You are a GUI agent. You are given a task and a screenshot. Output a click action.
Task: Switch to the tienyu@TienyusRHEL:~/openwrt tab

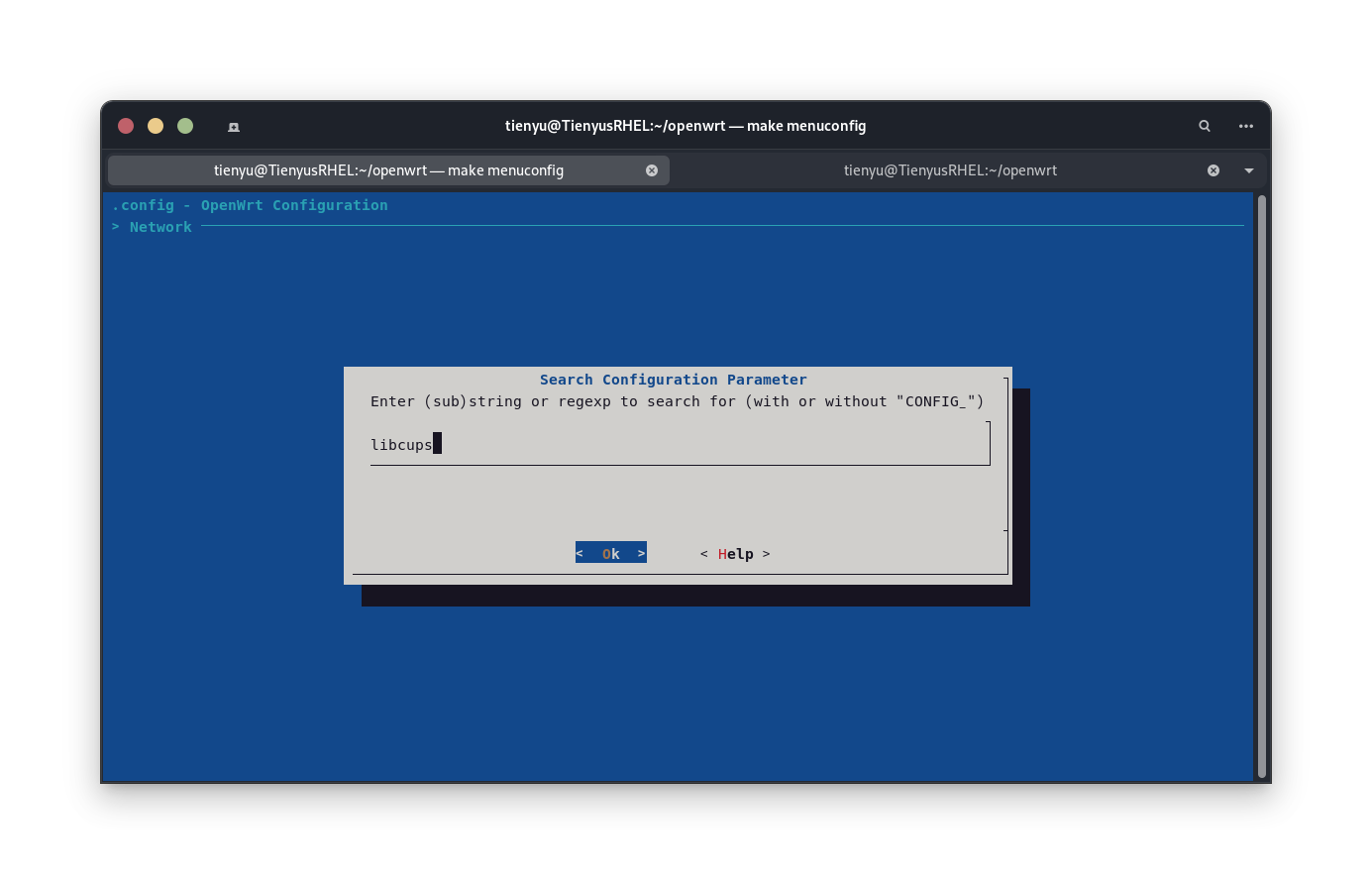(x=950, y=170)
